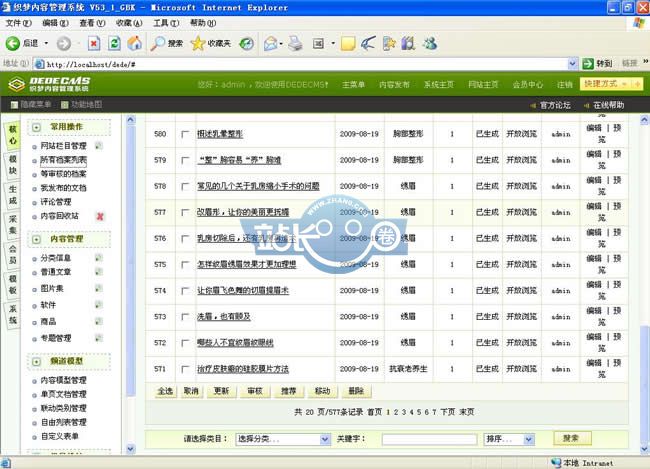Screen dimensions: 650x469
Task: Click the address bar URL field
Action: 306,64
